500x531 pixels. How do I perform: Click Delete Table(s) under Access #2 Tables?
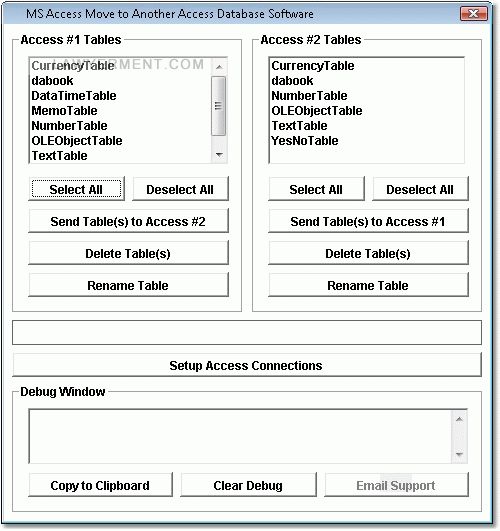click(x=369, y=253)
